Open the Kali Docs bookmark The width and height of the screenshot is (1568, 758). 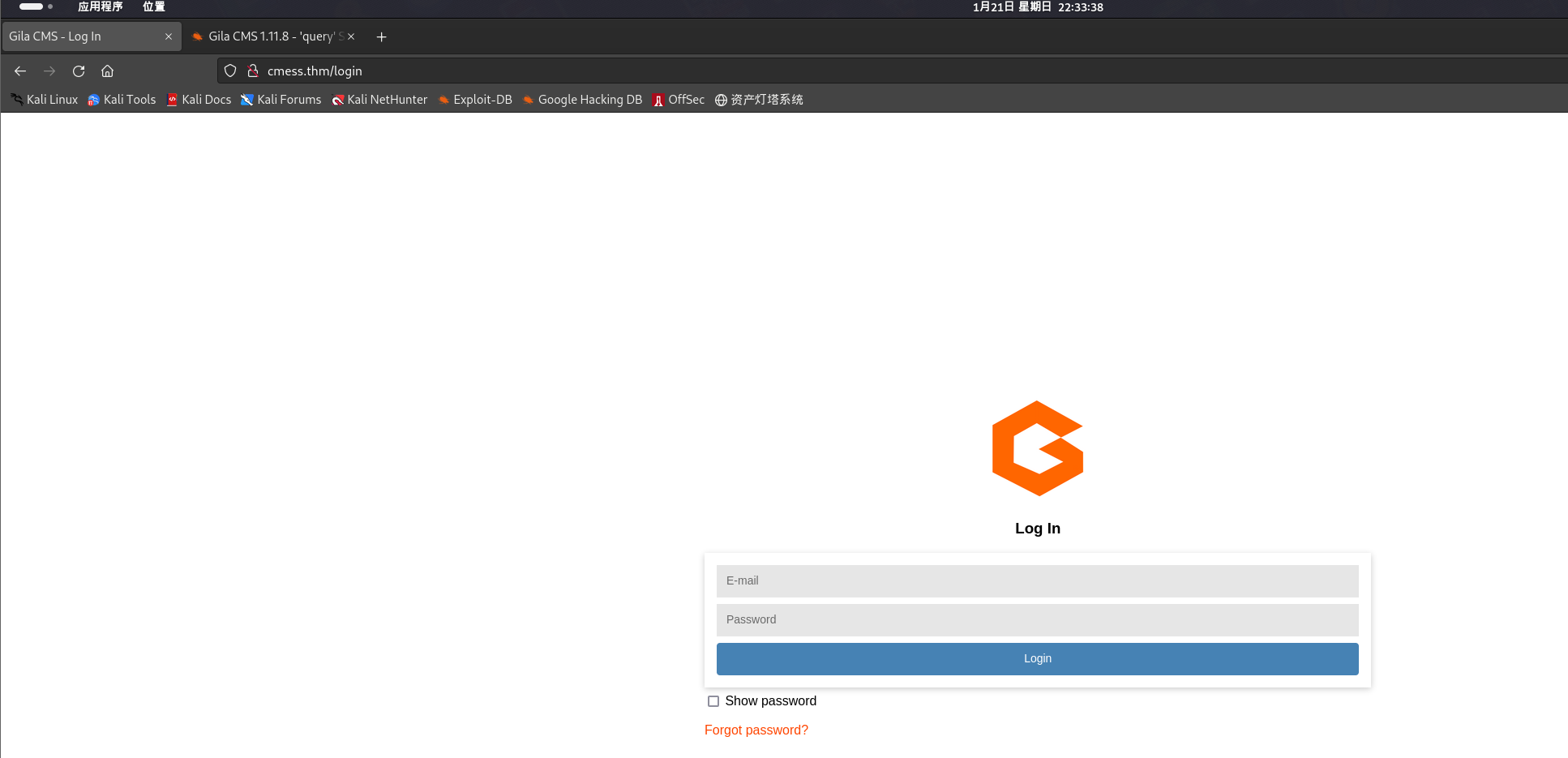click(199, 100)
